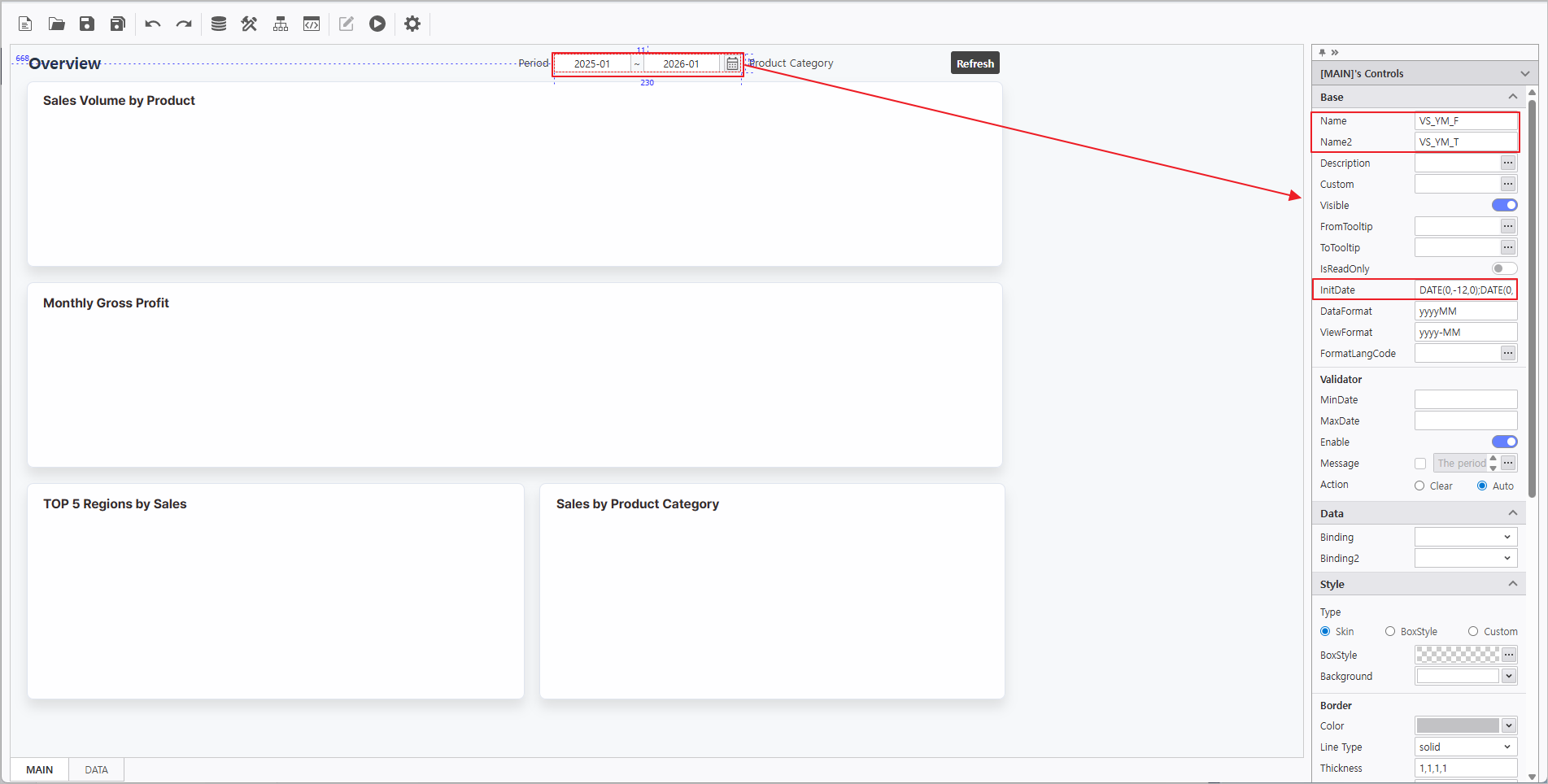This screenshot has height=784, width=1548.
Task: Click the period end date 2026-01
Action: (681, 63)
